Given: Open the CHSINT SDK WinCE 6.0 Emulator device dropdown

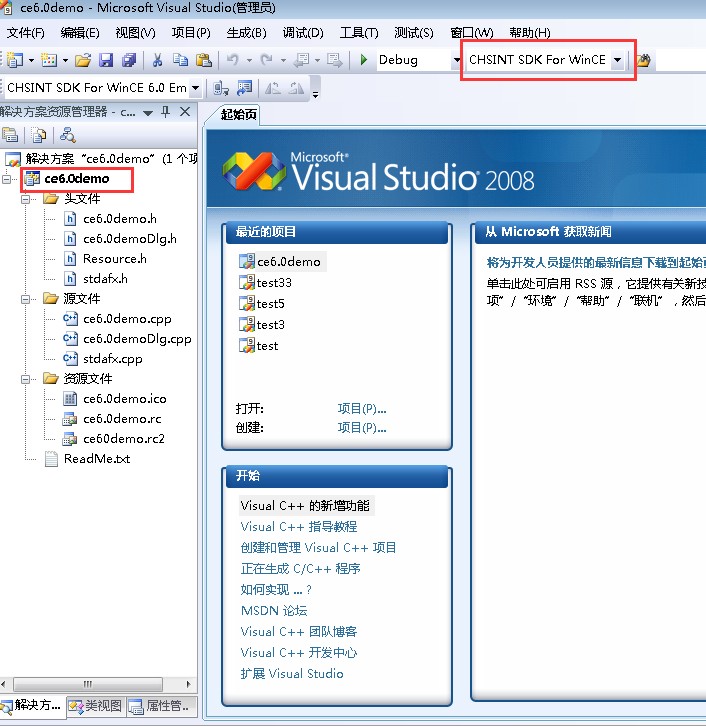Looking at the screenshot, I should point(195,88).
